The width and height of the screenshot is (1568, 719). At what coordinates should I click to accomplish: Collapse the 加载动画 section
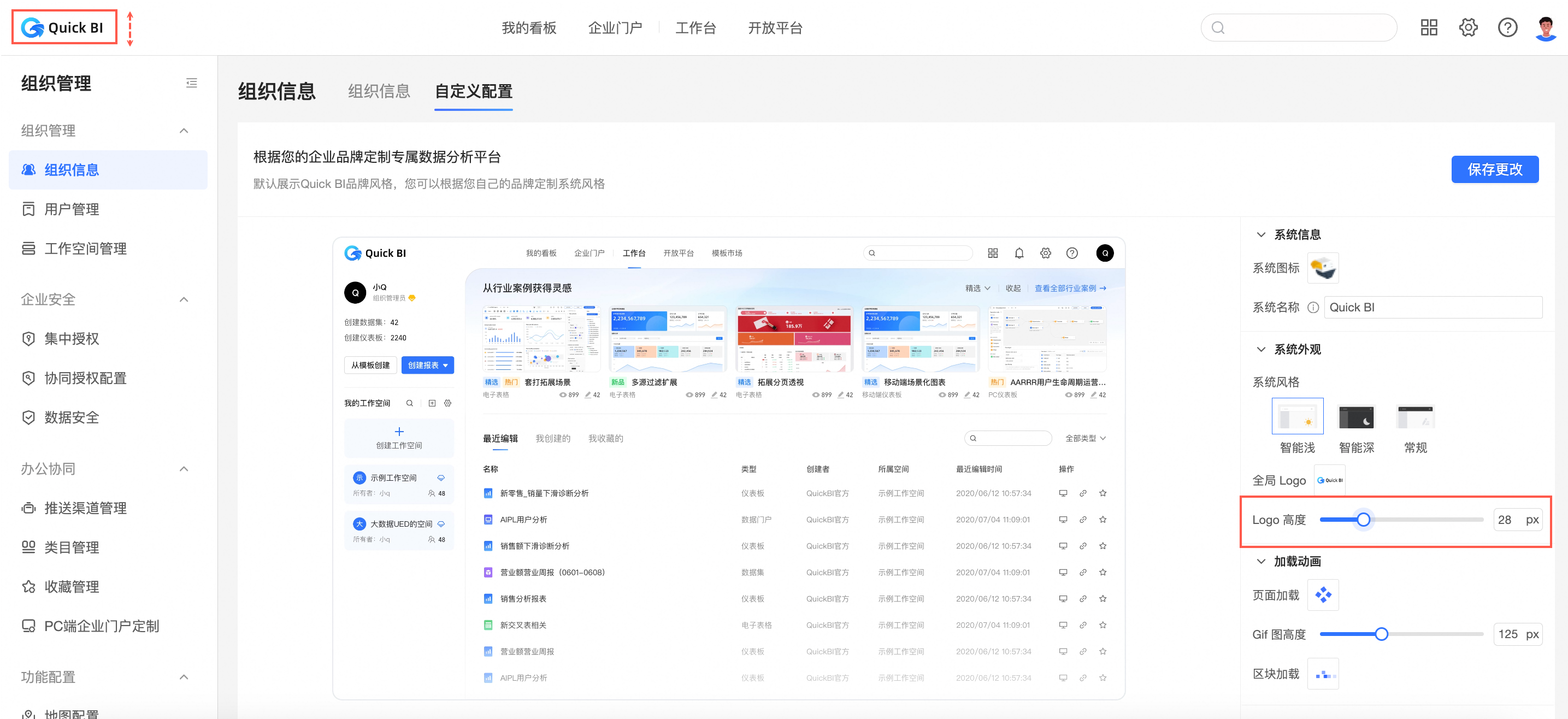click(x=1260, y=561)
